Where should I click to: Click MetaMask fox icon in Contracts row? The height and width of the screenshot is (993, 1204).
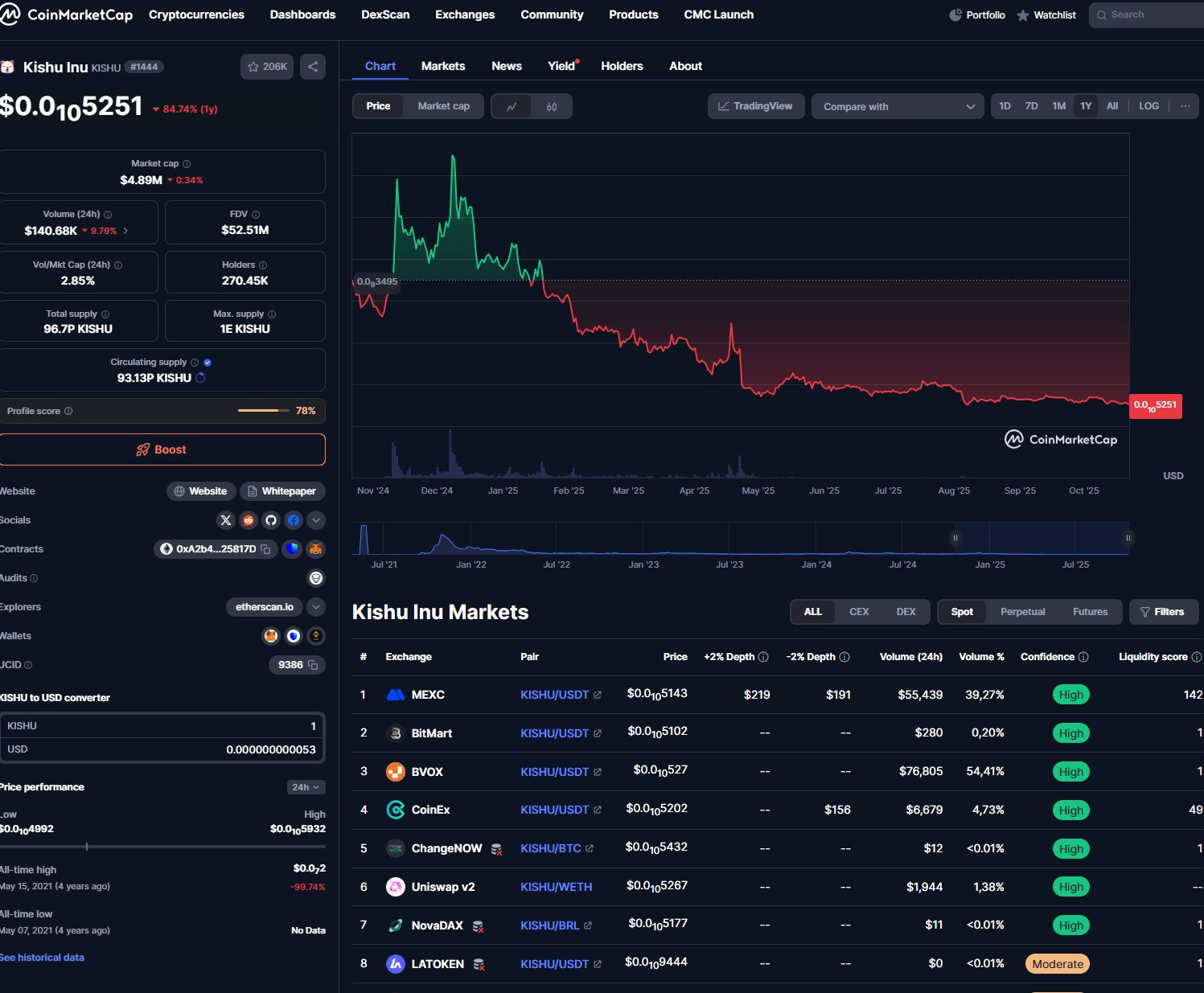pos(316,549)
